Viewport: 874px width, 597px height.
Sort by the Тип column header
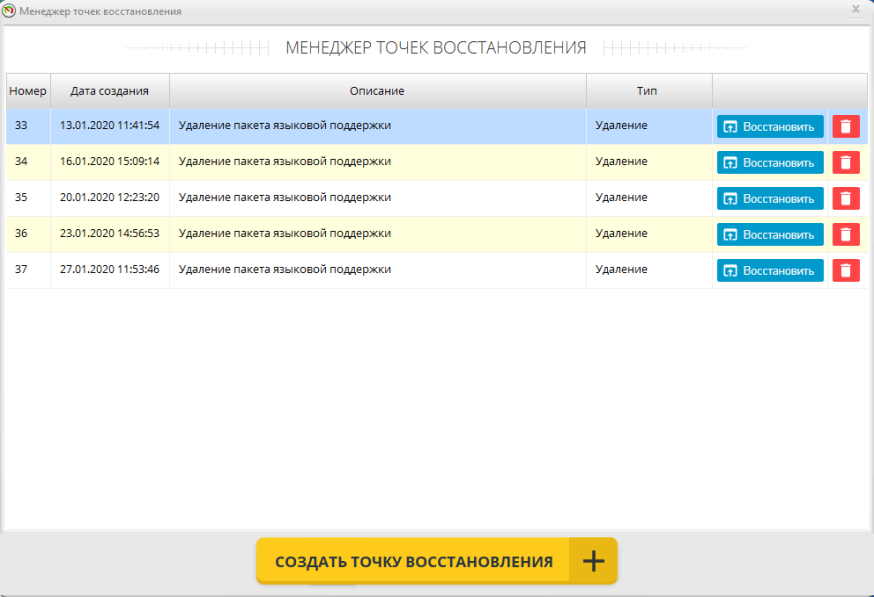(x=648, y=91)
